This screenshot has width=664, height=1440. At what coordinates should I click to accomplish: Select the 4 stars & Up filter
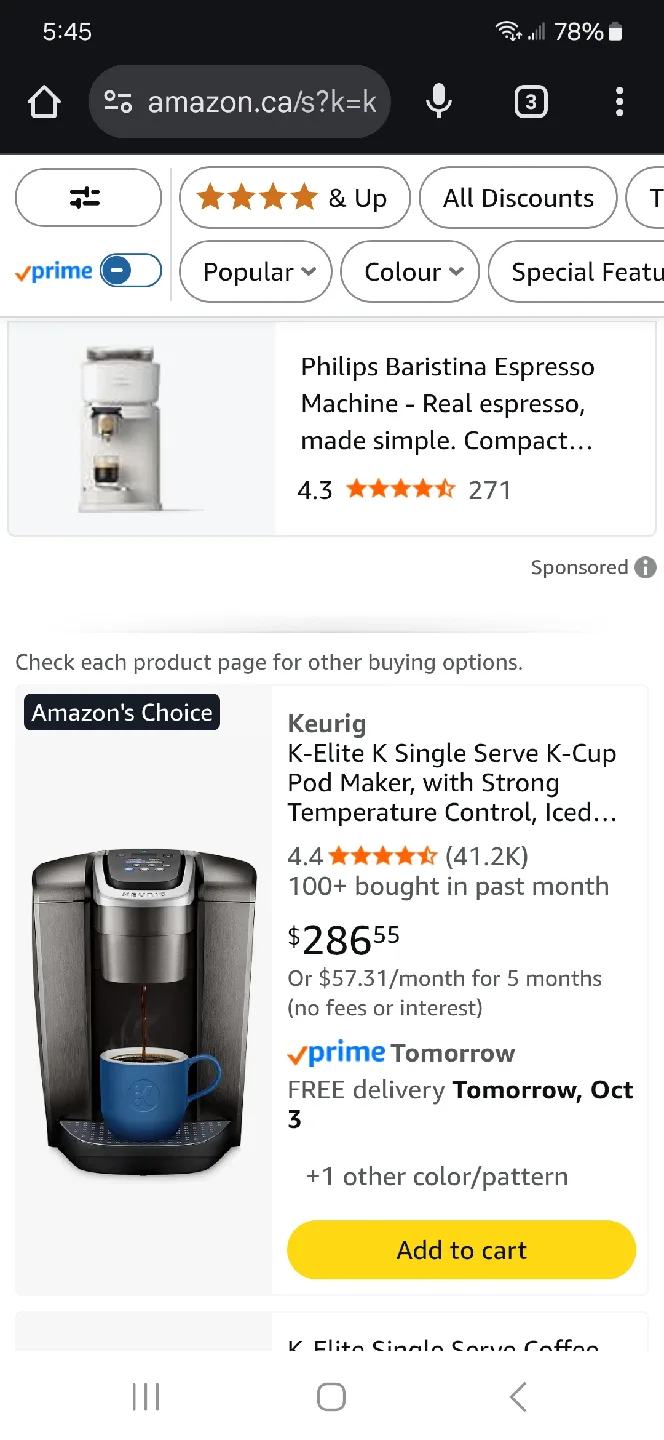click(294, 197)
